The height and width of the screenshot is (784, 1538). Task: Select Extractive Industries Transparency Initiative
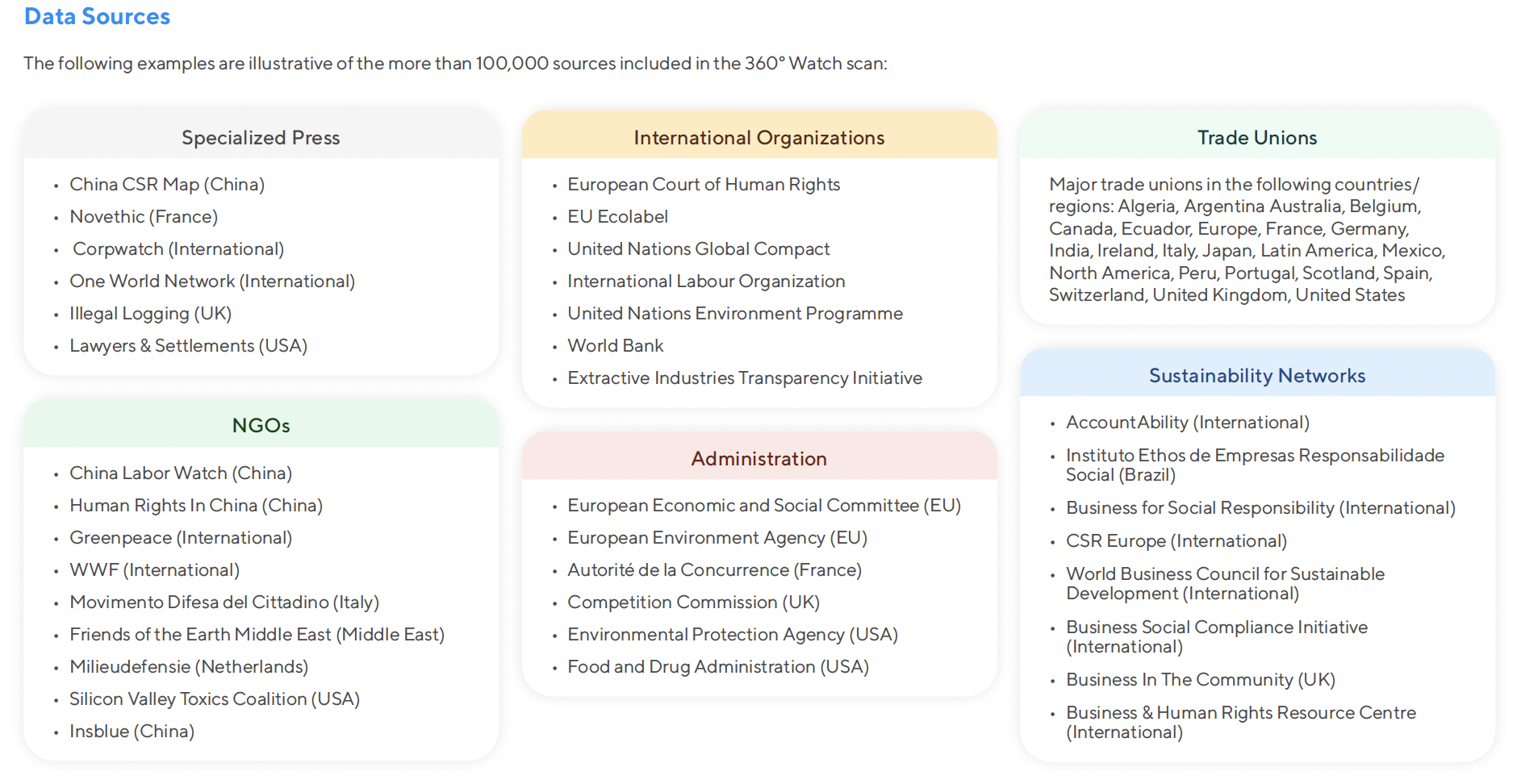(x=745, y=378)
